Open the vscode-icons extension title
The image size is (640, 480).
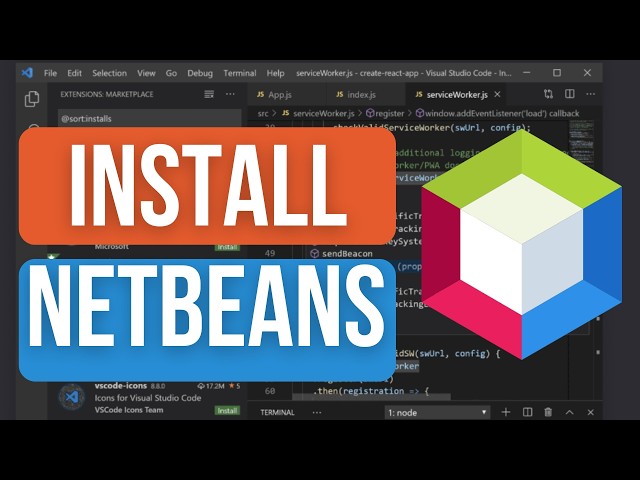120,386
